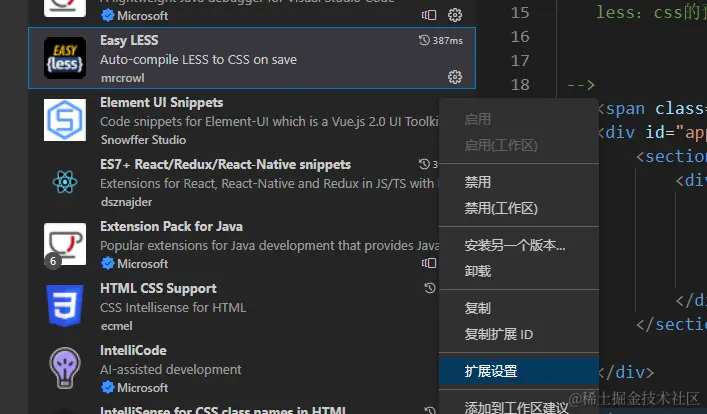Open the HTML CSS Support extension entry
Viewport: 707px width, 414px height.
click(233, 306)
